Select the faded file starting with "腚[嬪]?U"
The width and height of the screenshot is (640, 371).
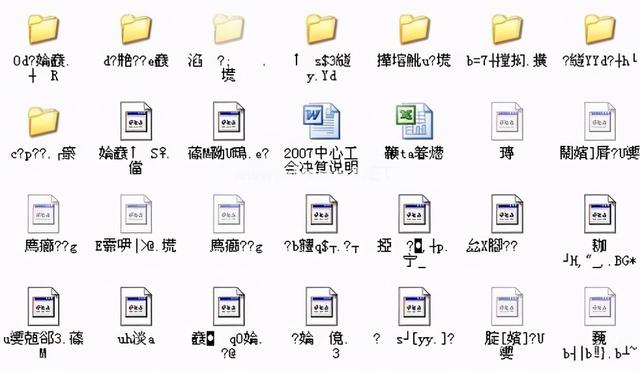tap(507, 307)
